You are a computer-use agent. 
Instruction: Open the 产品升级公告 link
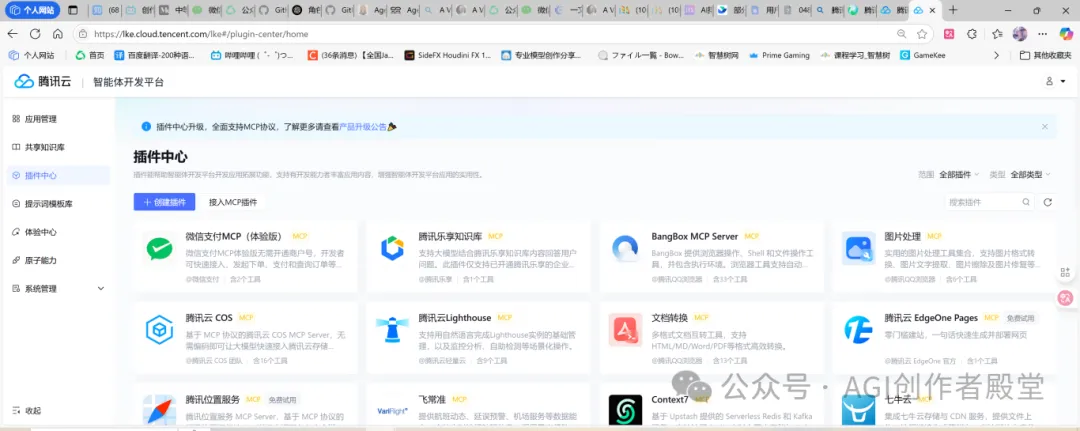tap(362, 127)
